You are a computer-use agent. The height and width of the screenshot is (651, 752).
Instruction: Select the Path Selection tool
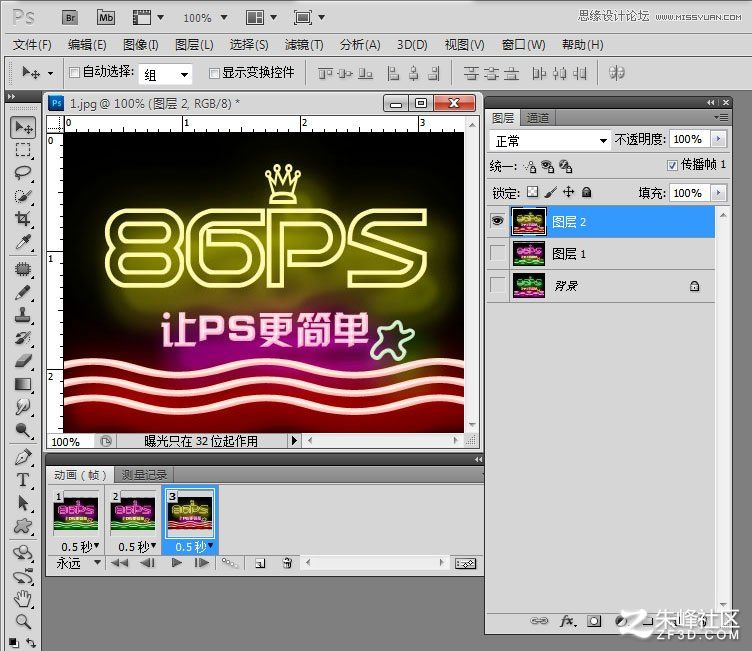tap(23, 503)
